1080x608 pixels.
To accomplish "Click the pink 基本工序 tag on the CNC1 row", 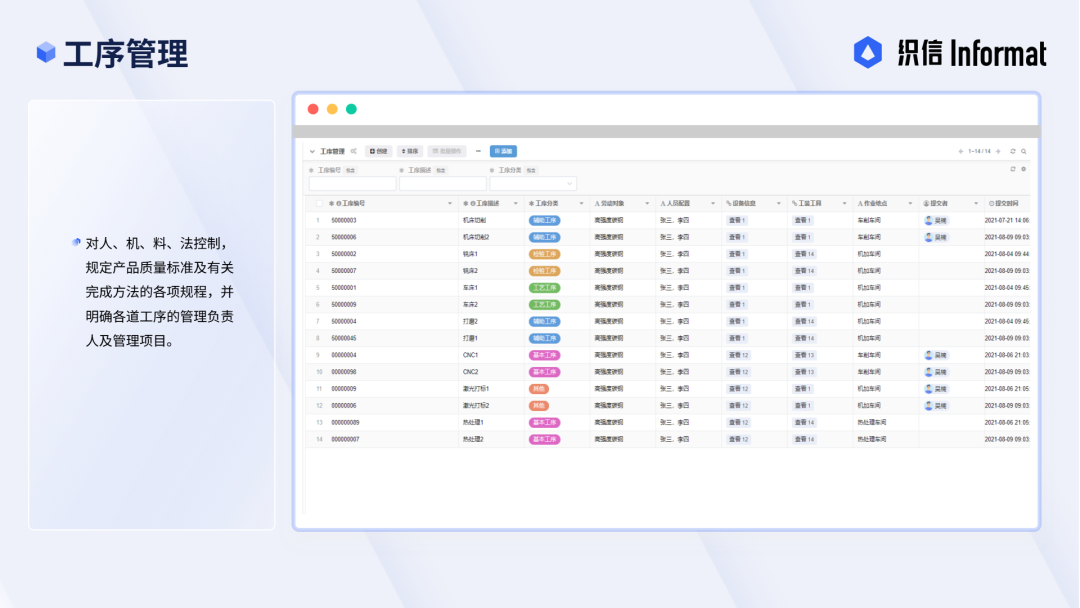I will pos(544,355).
